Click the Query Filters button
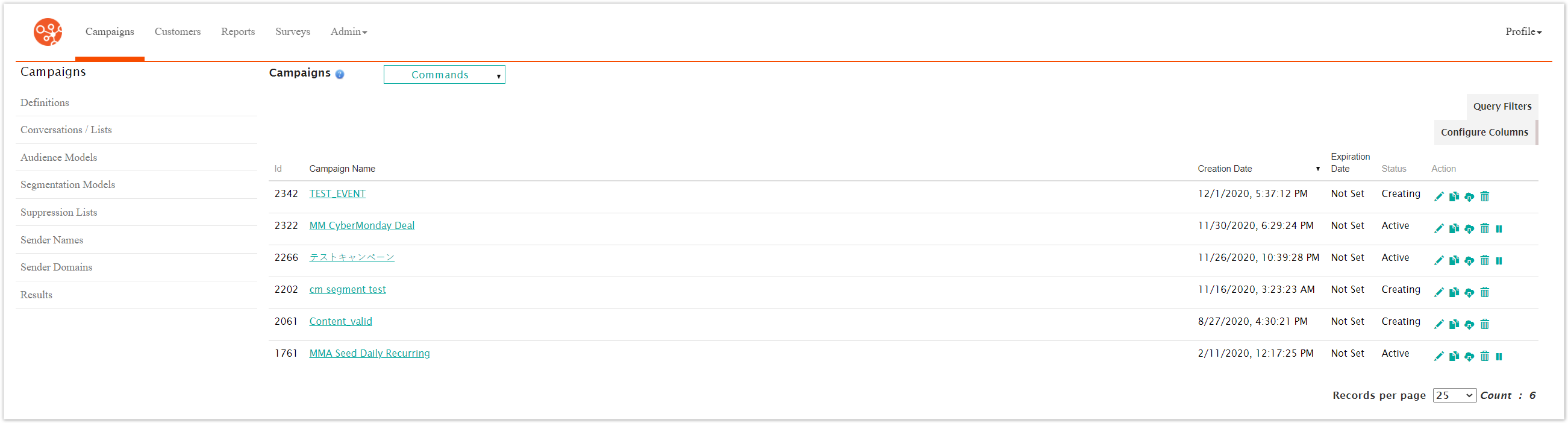Viewport: 1568px width, 423px height. 1502,106
